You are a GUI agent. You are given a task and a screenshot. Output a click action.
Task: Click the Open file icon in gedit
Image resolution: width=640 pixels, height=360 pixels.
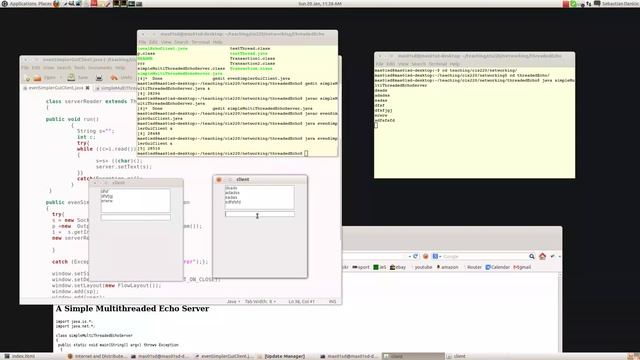click(x=38, y=78)
